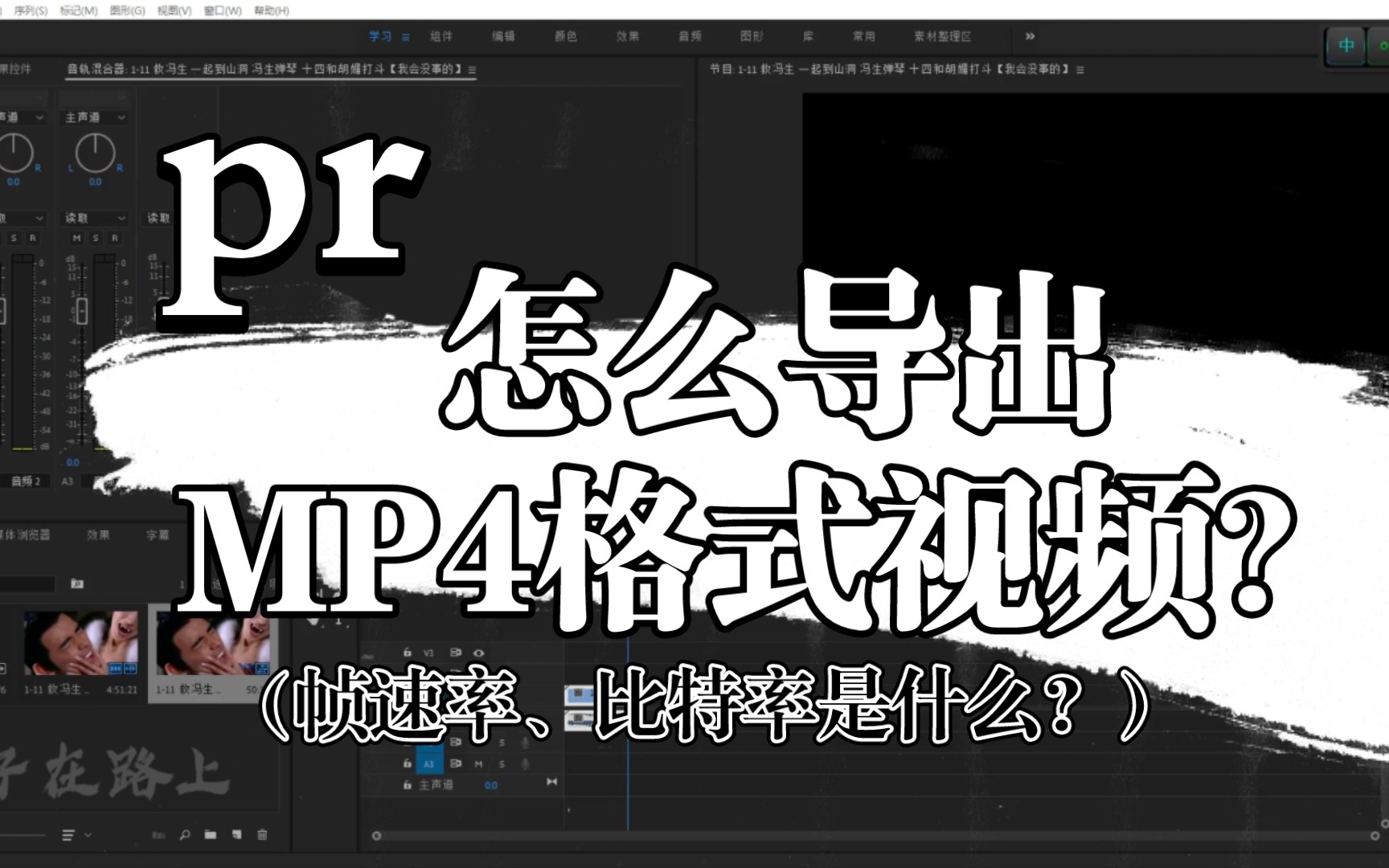Open the 学习 workspace menu icon
The image size is (1389, 868).
click(x=405, y=37)
